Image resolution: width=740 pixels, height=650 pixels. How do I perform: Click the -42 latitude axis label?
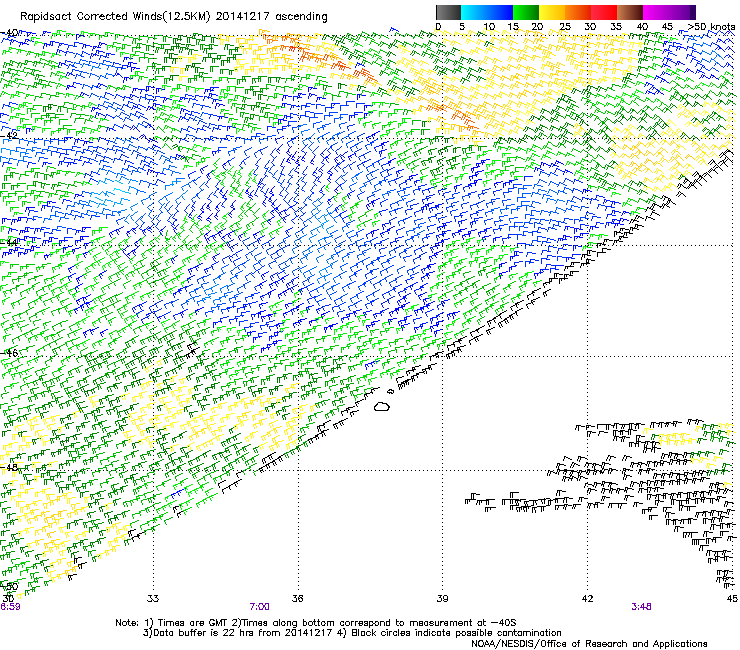(x=9, y=135)
